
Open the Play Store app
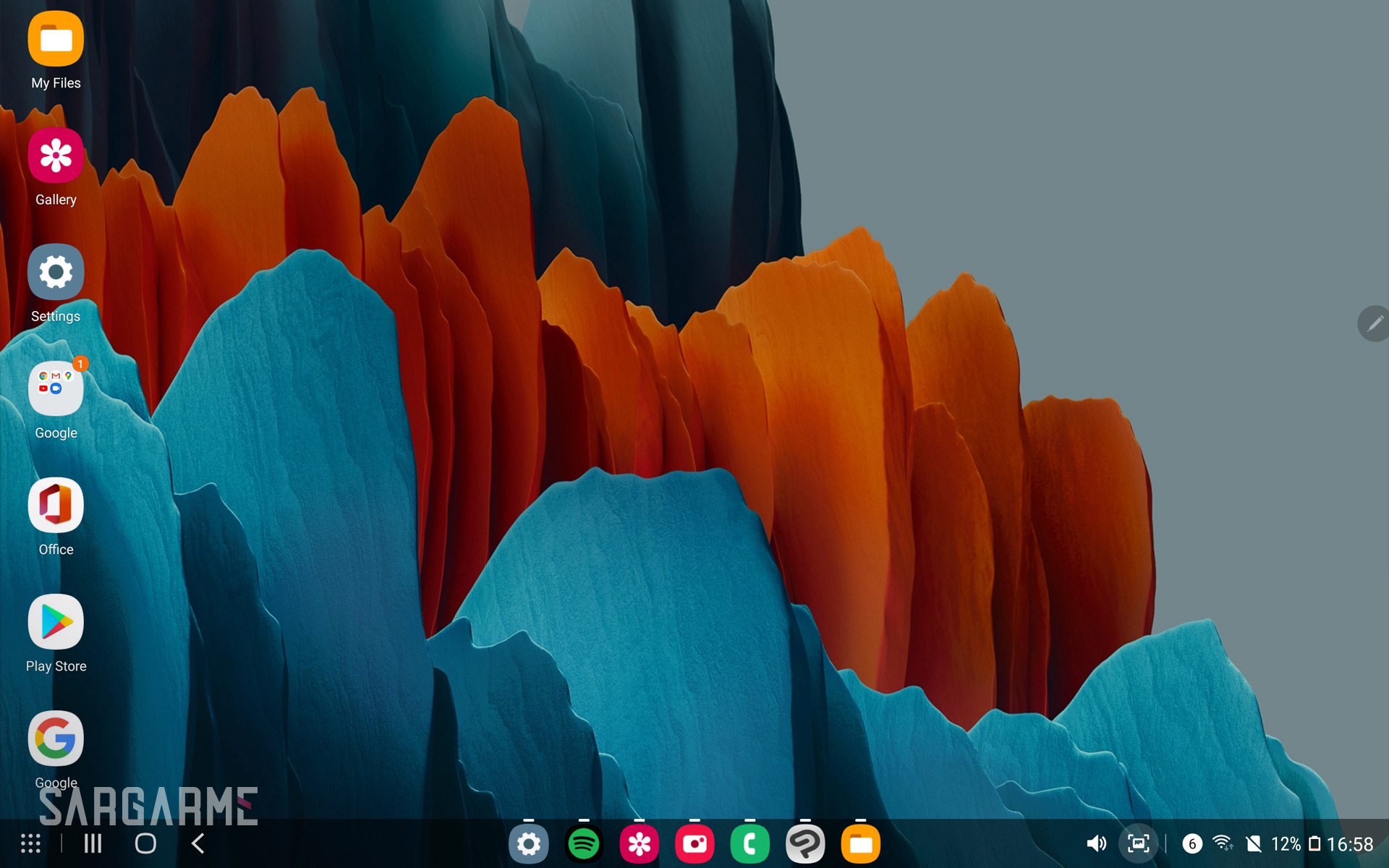(56, 622)
